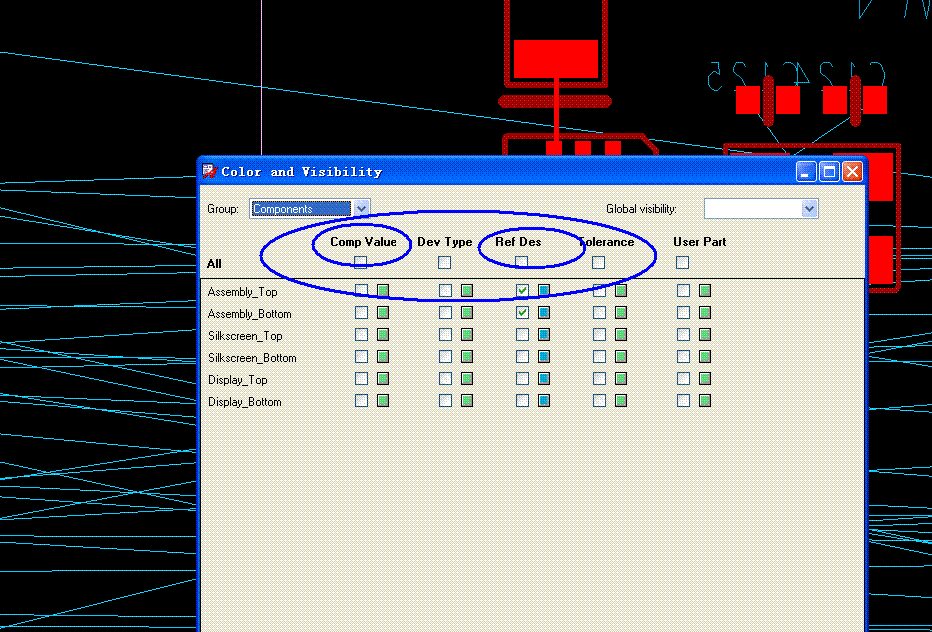Pick the Silkscreen_Top Comp Value color swatch
The height and width of the screenshot is (632, 932).
(x=383, y=335)
